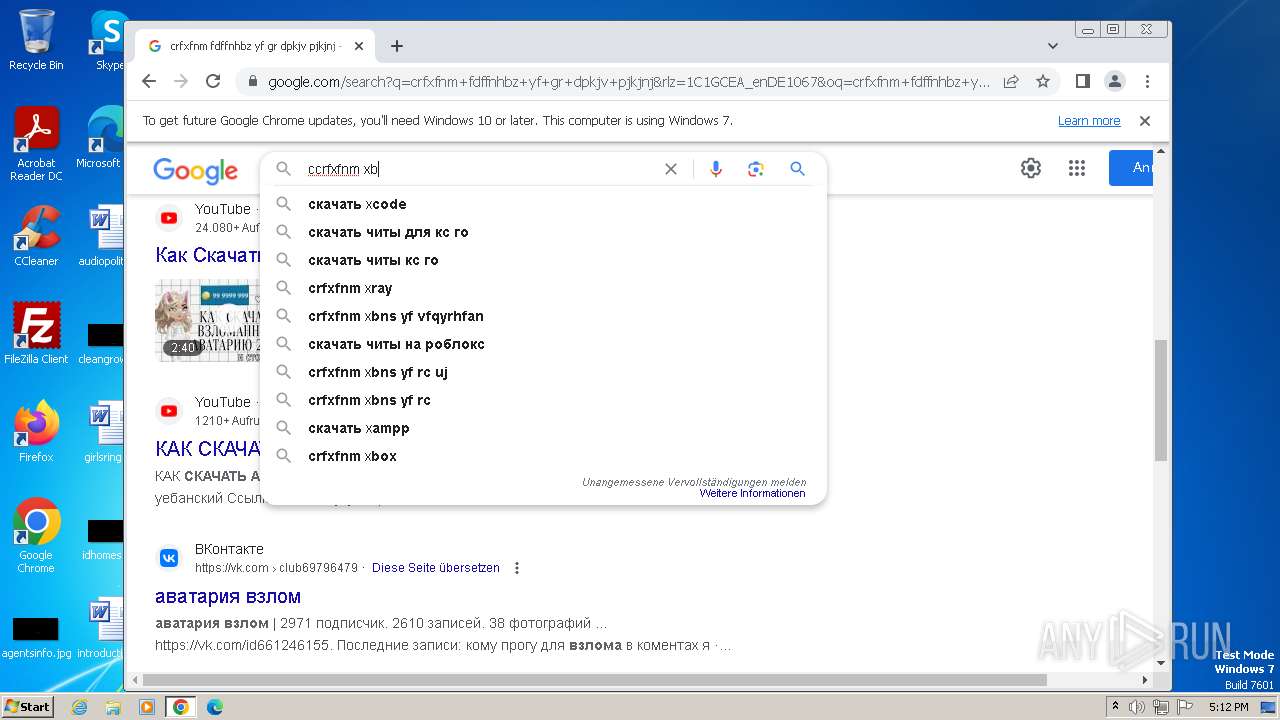Click the volume icon in system tray
The image size is (1280, 720).
[x=1137, y=707]
